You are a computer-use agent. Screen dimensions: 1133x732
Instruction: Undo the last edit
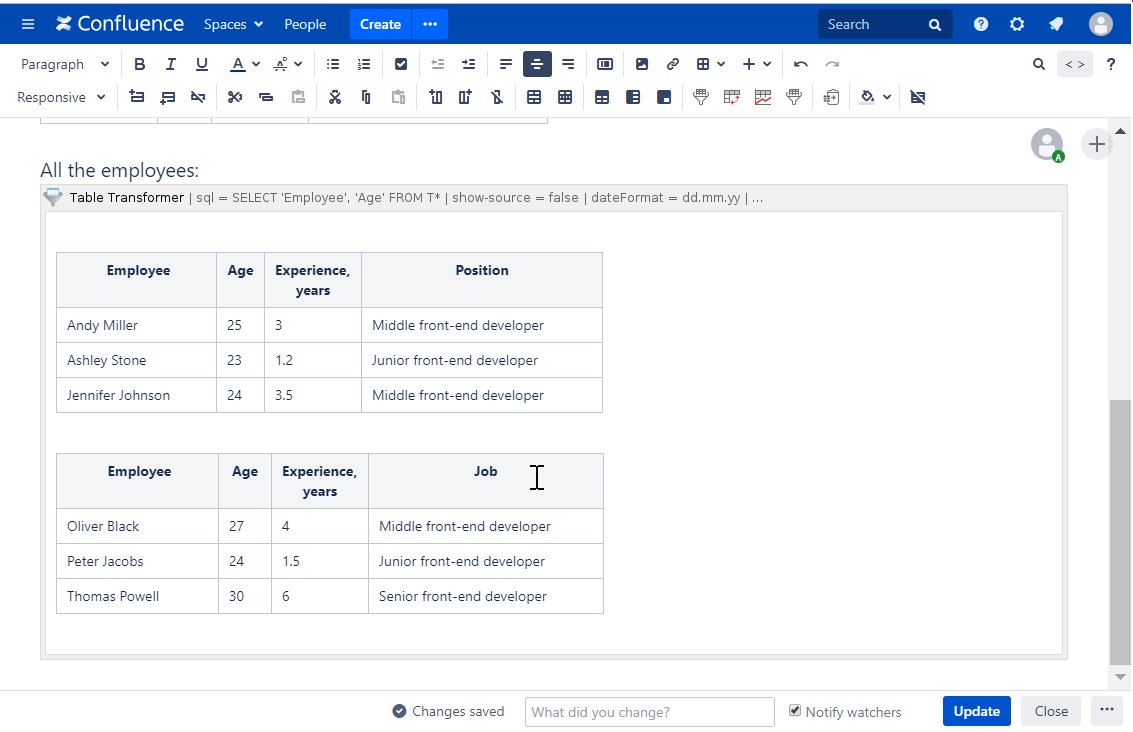point(801,64)
